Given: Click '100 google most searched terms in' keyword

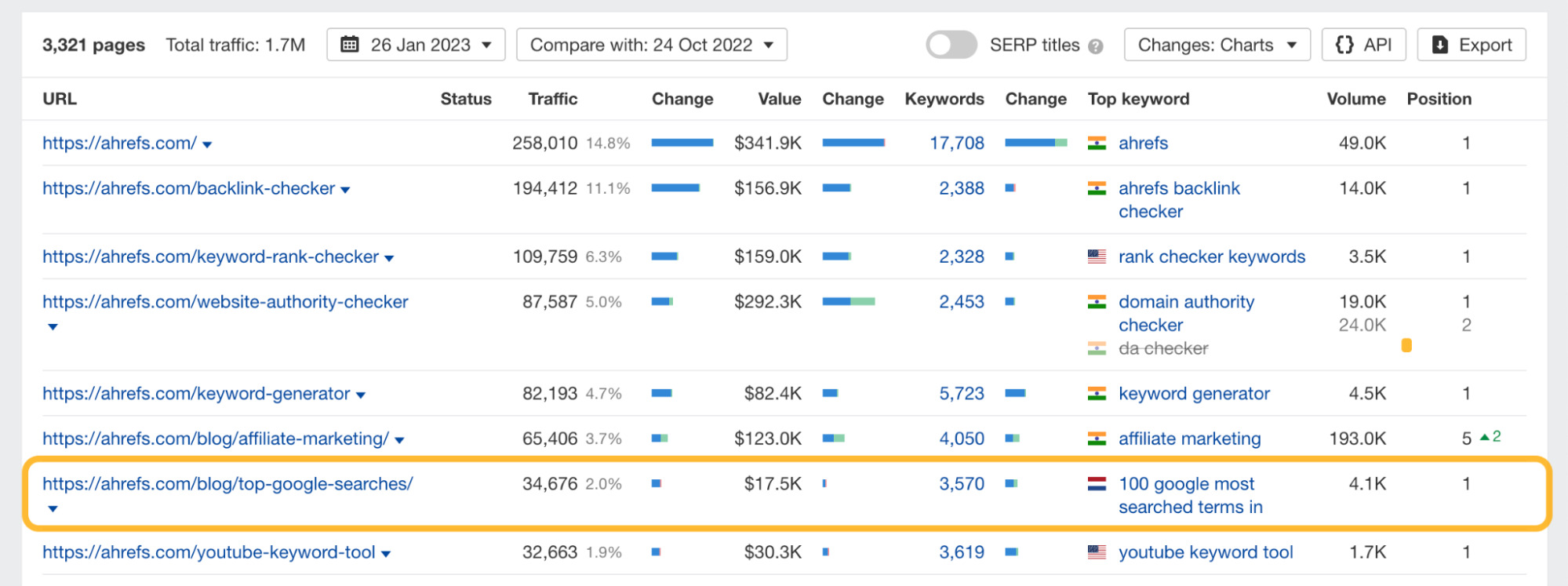Looking at the screenshot, I should click(x=1191, y=496).
